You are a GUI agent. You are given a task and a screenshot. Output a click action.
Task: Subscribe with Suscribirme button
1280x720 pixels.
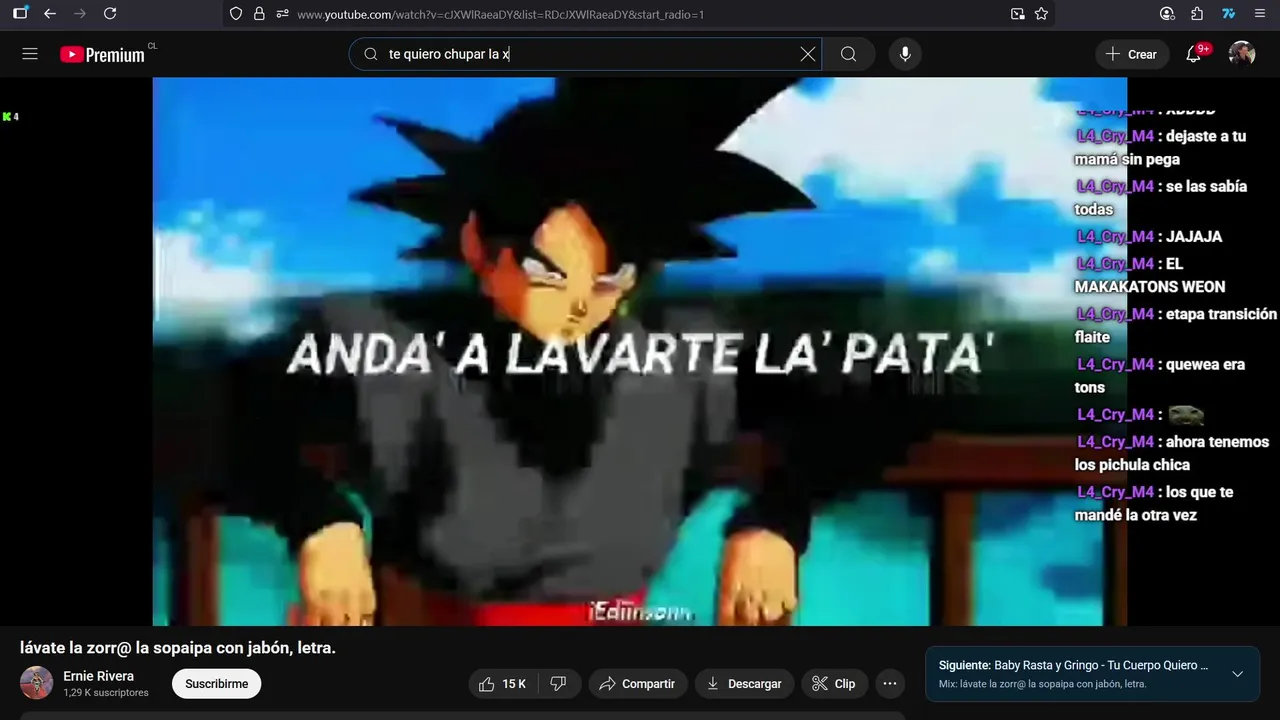click(217, 684)
